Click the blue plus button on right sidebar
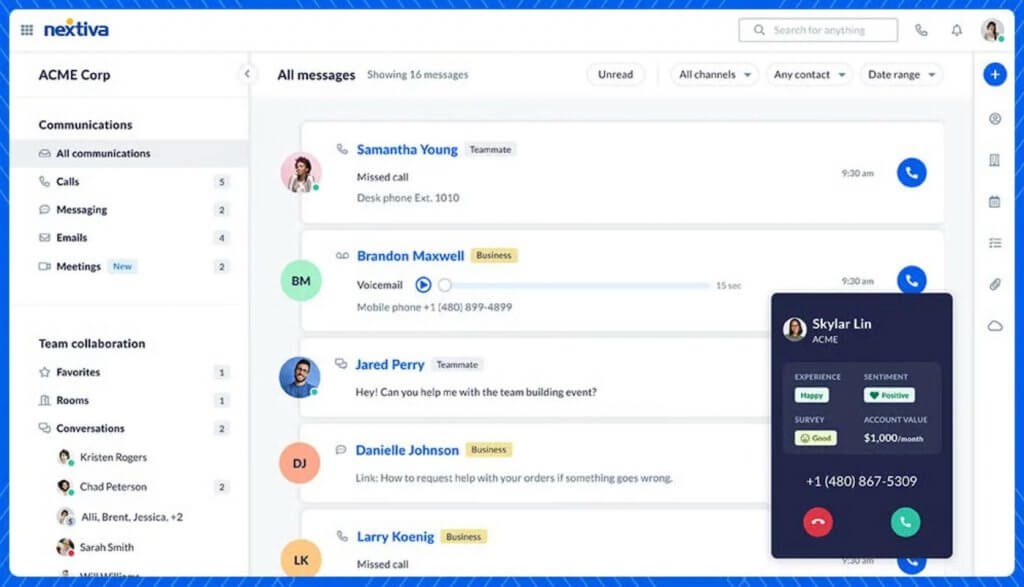This screenshot has width=1024, height=587. 995,74
